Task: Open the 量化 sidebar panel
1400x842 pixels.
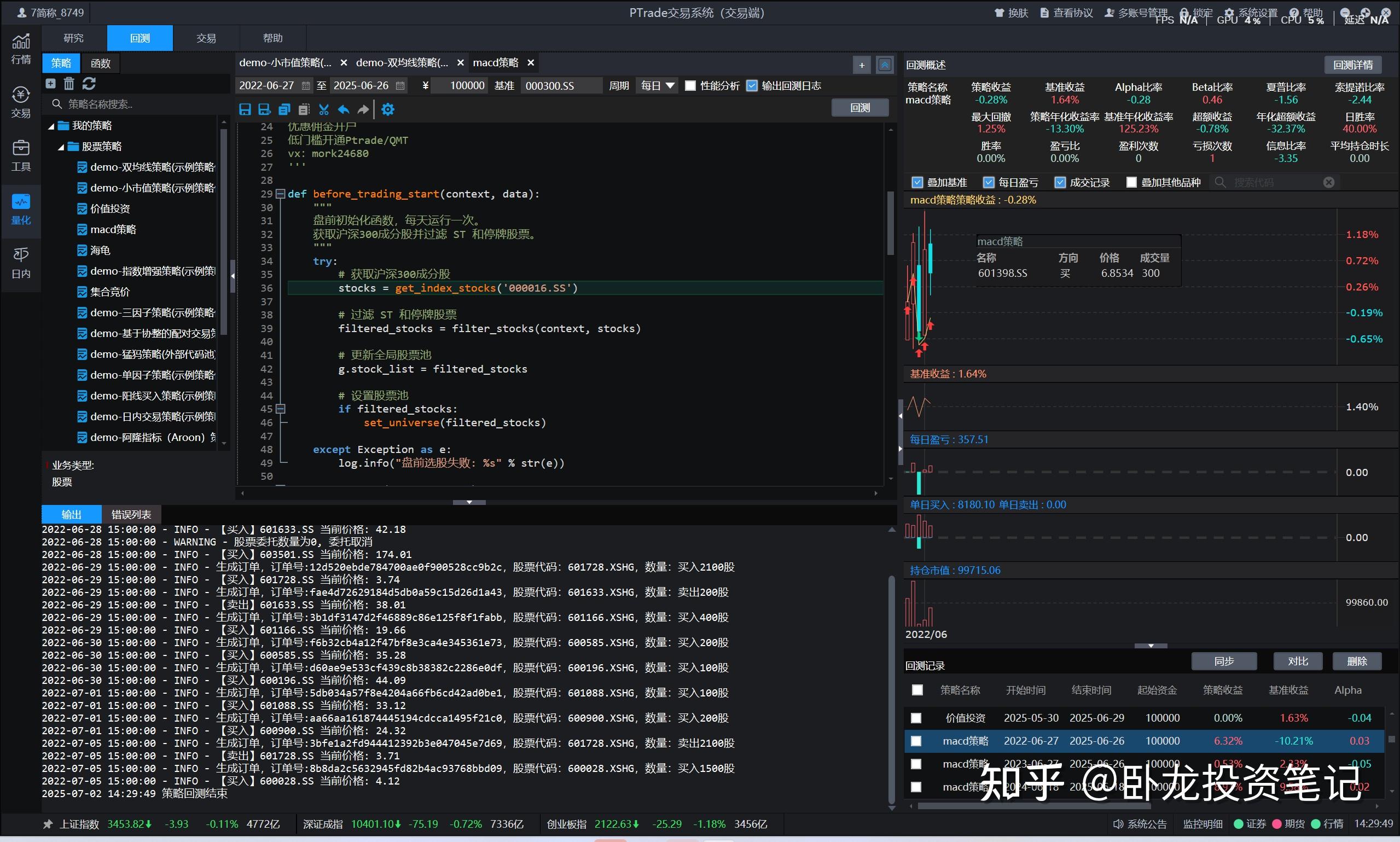Action: point(21,210)
